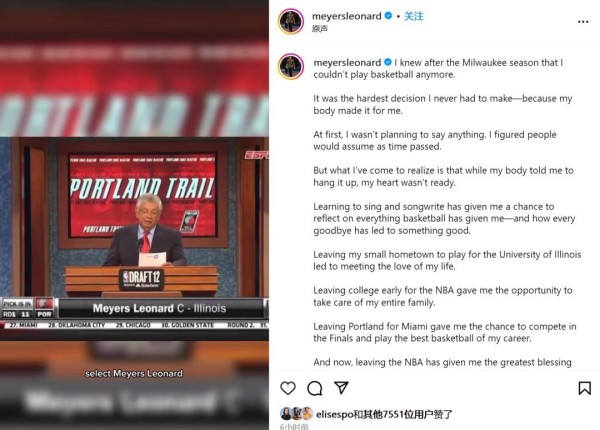Viewport: 600px width, 430px height.
Task: Follow meyersleonard using 关注 link
Action: click(414, 16)
